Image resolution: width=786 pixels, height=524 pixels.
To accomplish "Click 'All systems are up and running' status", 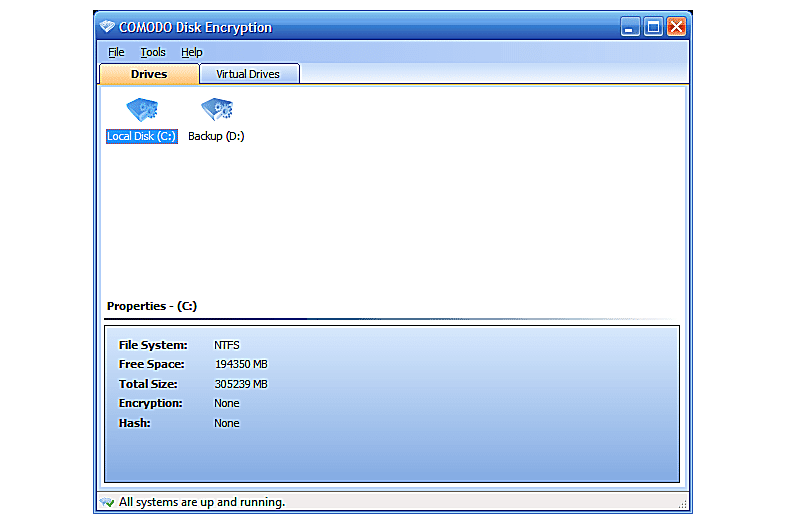I will click(x=202, y=502).
